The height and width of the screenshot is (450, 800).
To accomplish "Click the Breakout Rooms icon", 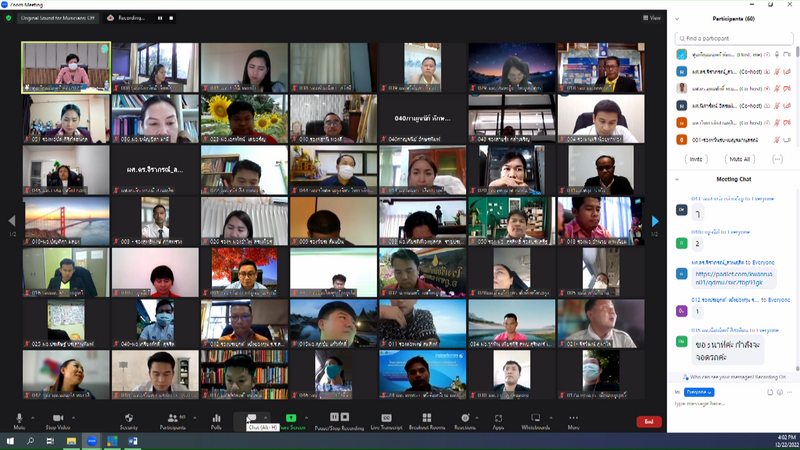I will coord(426,418).
